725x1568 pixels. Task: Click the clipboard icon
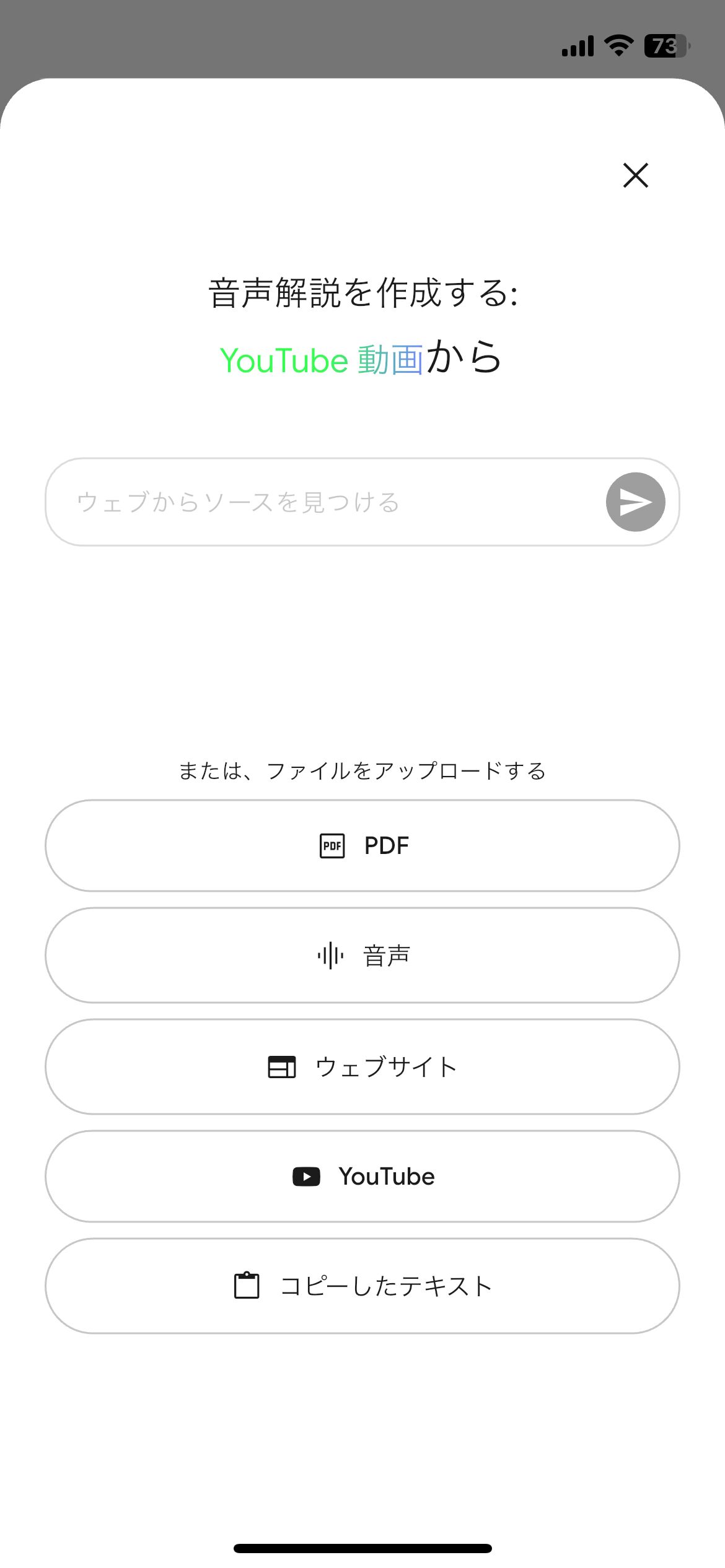[x=247, y=1286]
